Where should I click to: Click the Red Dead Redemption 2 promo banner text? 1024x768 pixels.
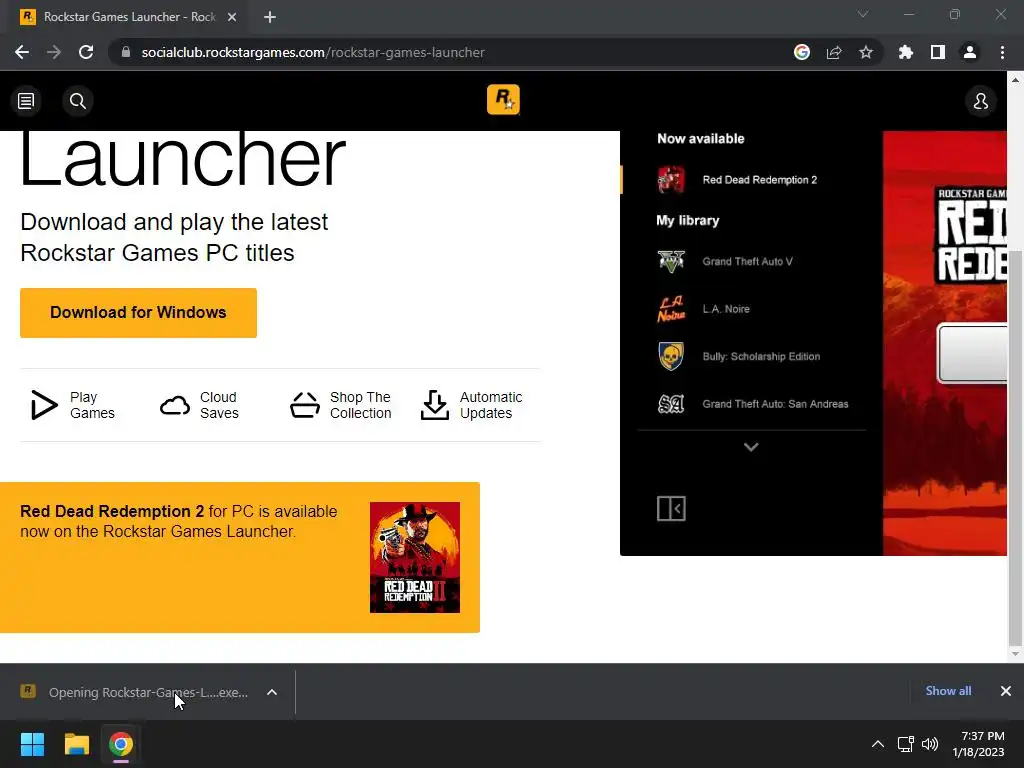click(x=178, y=521)
